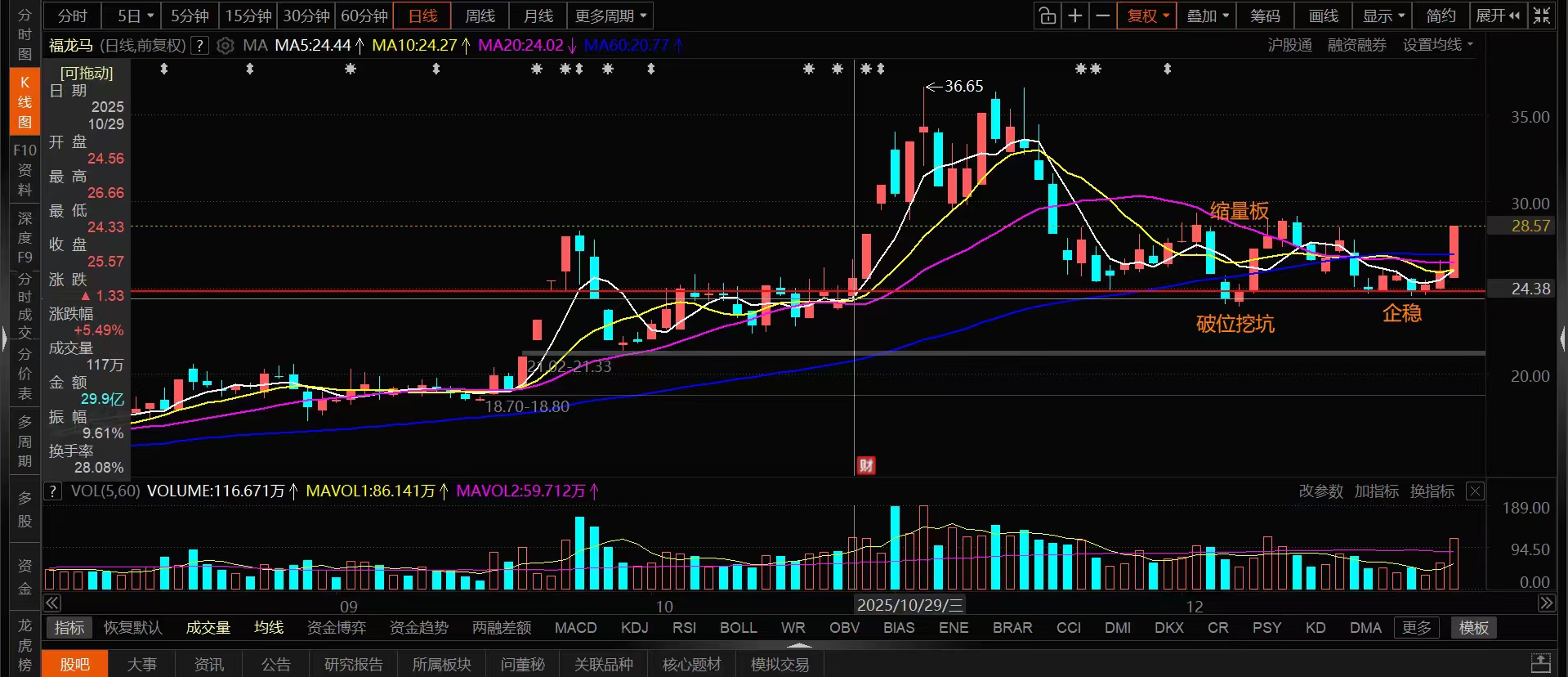Click the red 财 financial report marker

[866, 465]
